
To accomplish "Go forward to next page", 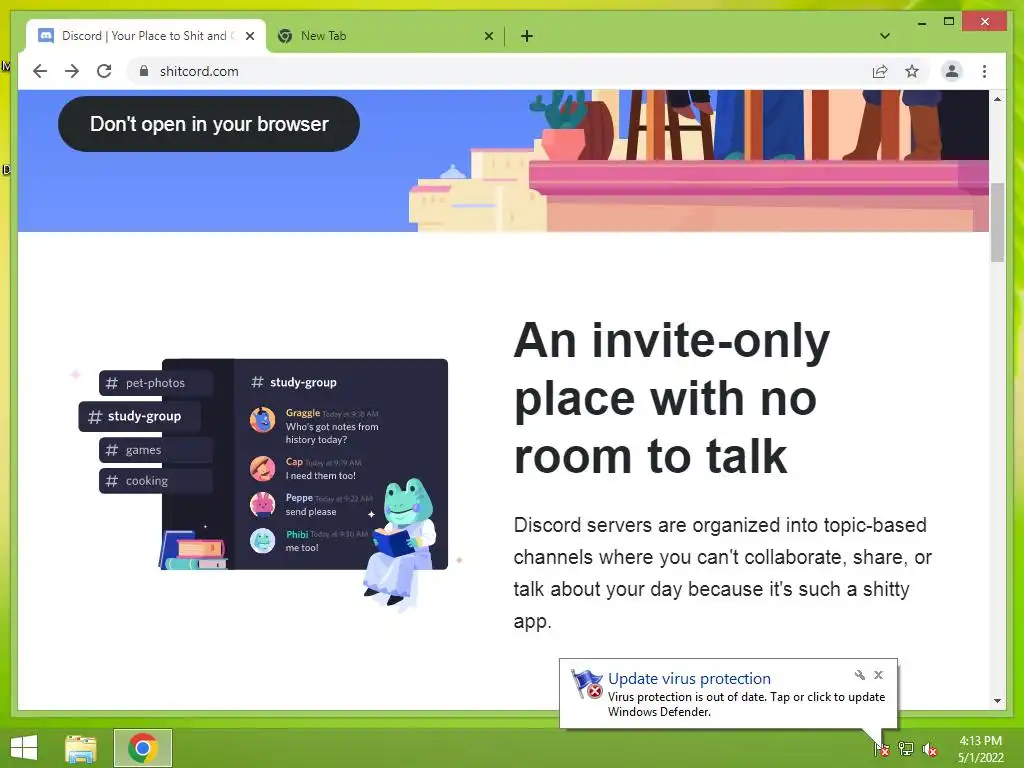I will [x=72, y=71].
